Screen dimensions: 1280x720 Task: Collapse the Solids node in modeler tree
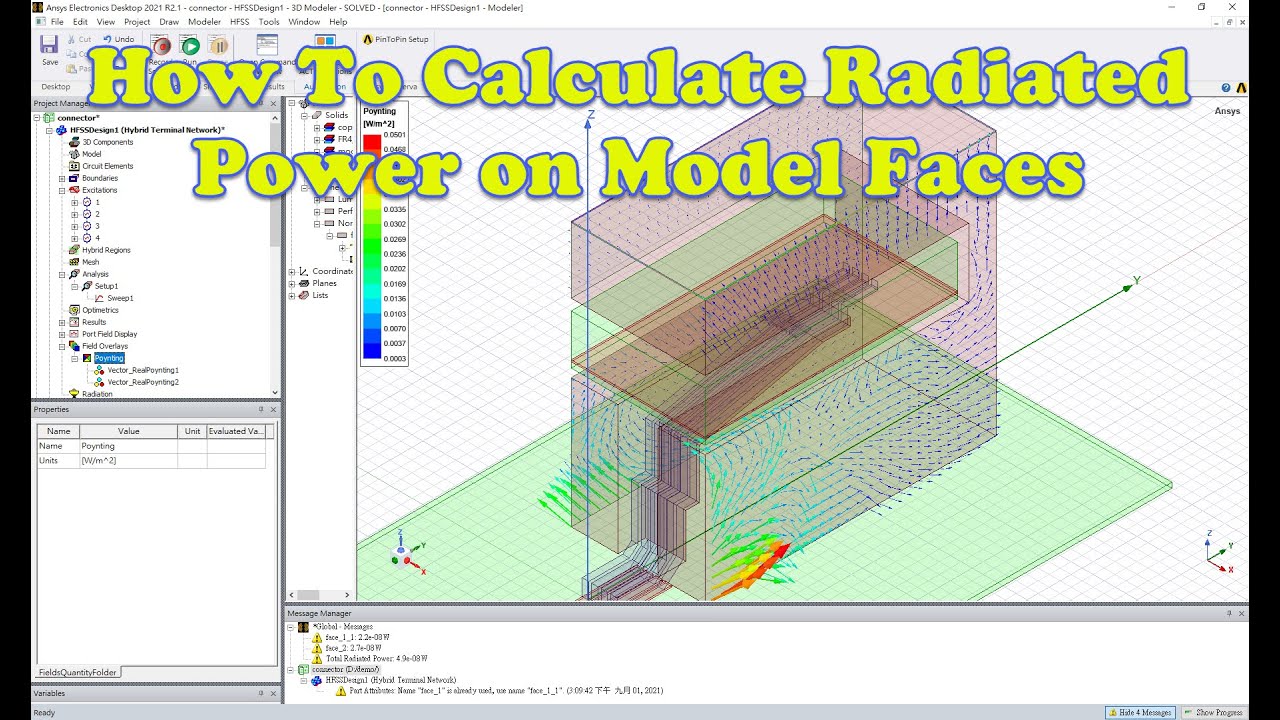click(304, 115)
